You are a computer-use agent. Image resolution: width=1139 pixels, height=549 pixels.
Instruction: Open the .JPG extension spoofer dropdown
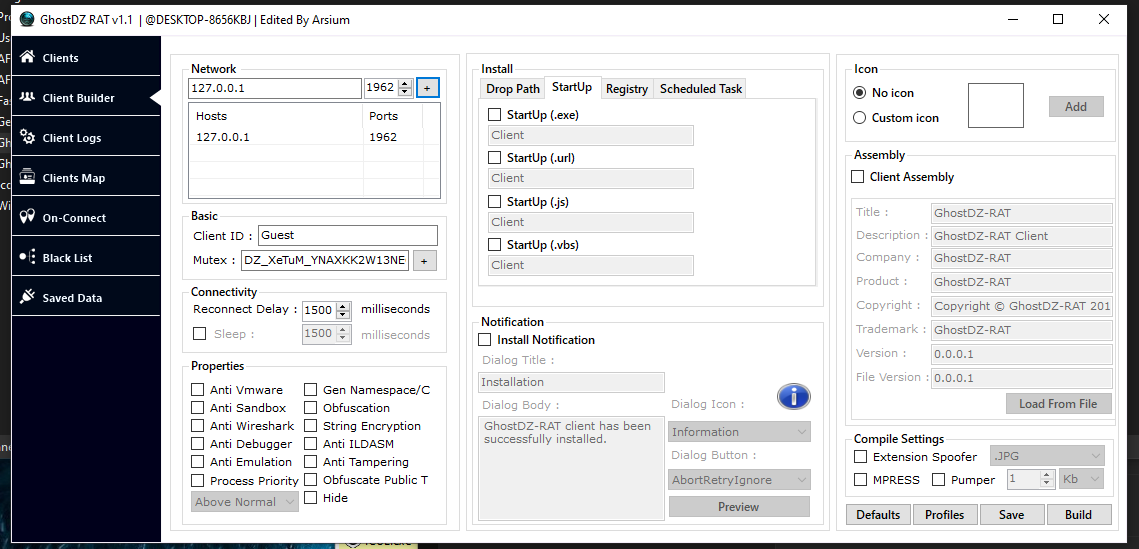[x=1047, y=457]
